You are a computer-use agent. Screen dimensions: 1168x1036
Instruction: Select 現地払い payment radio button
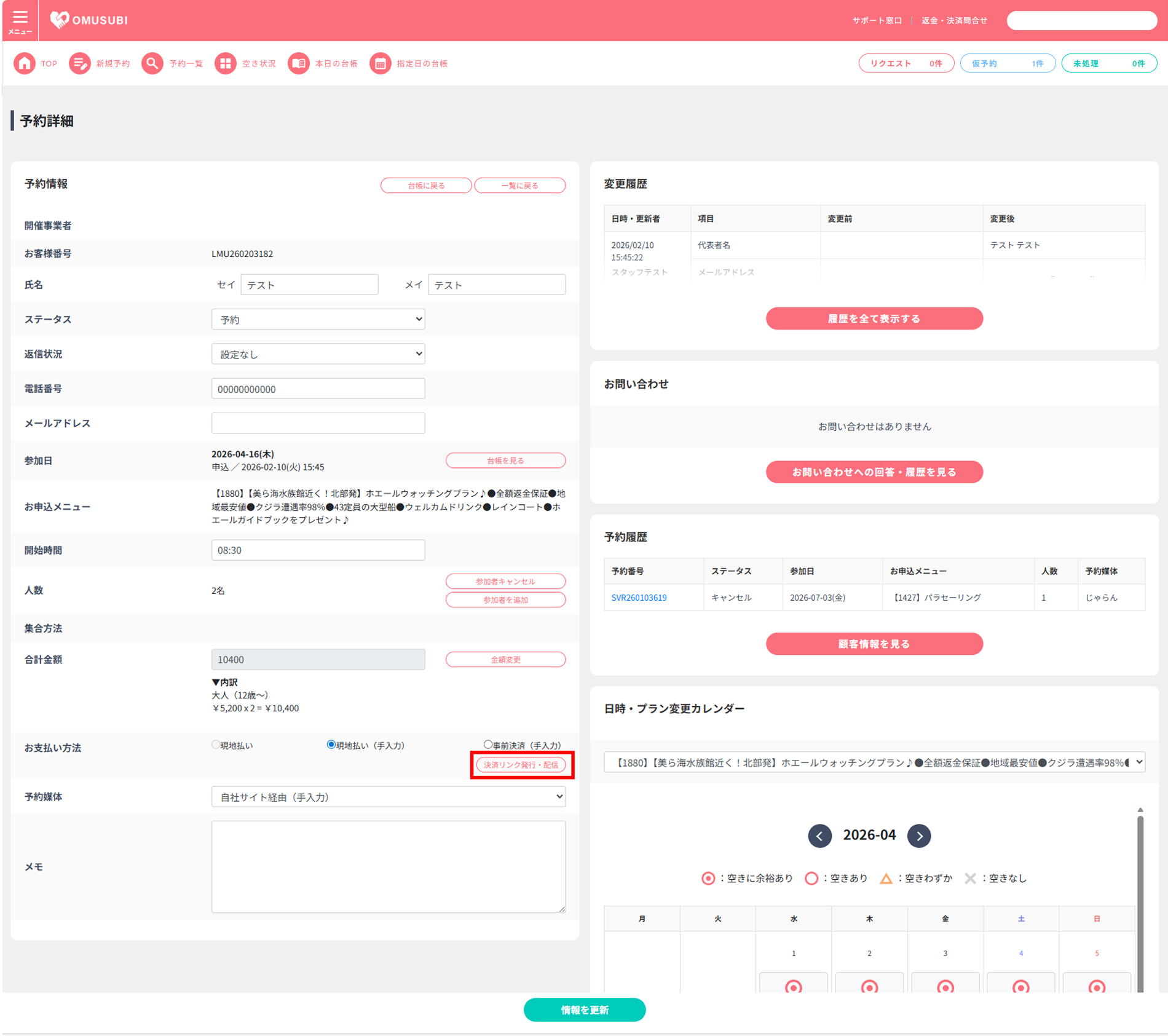[216, 745]
